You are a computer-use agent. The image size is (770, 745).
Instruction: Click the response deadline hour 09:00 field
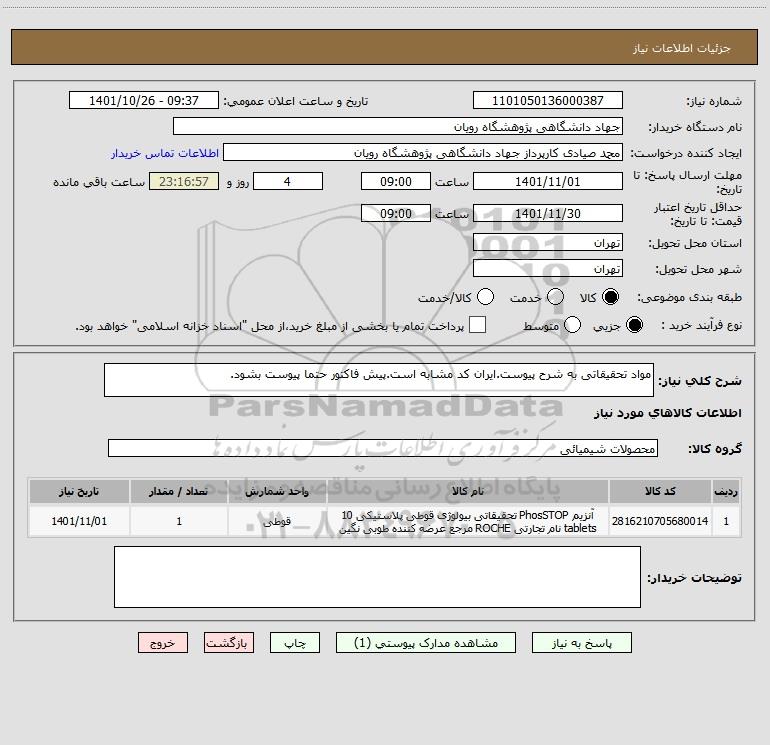click(396, 181)
